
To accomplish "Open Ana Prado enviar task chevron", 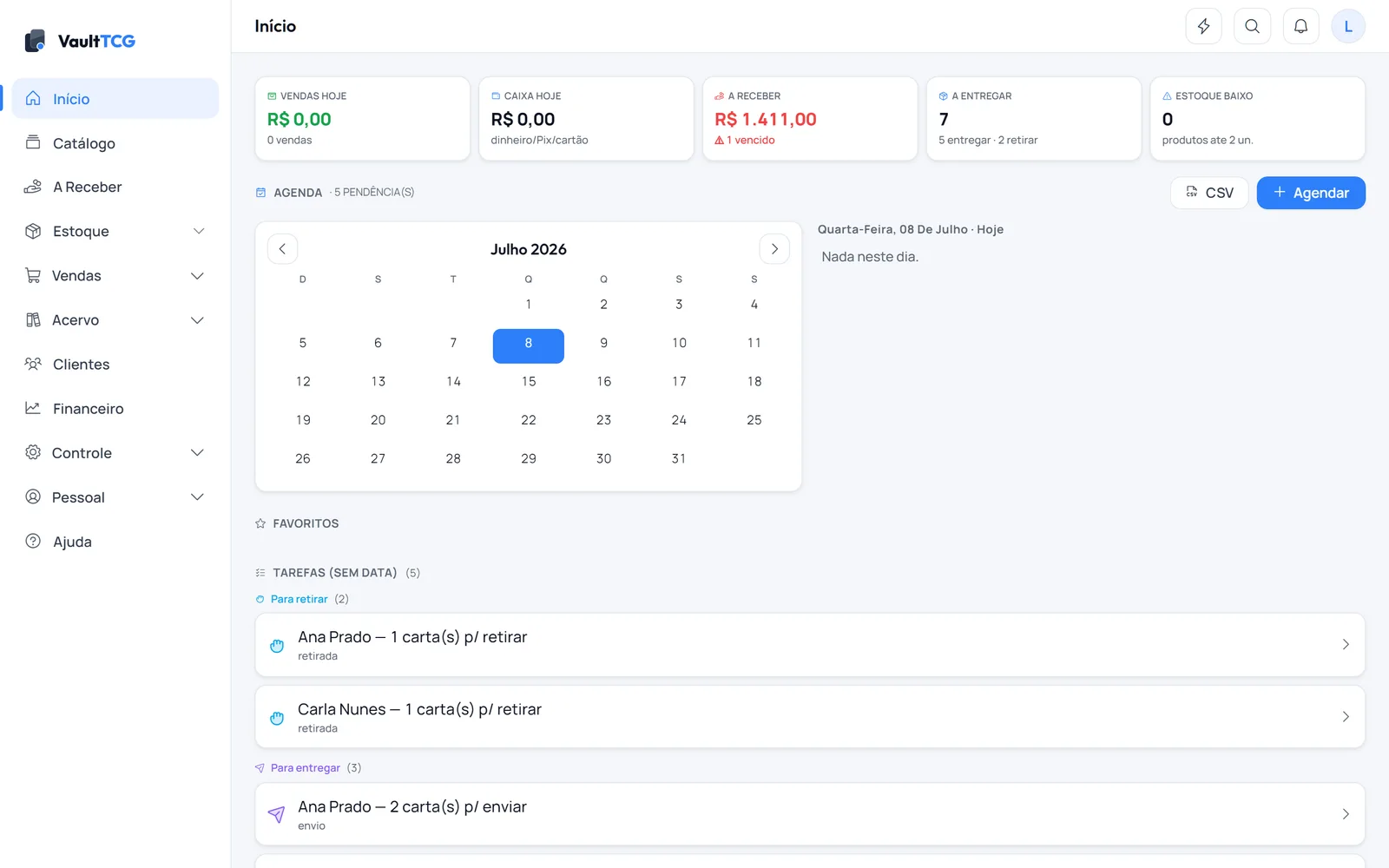I will pyautogui.click(x=1346, y=814).
